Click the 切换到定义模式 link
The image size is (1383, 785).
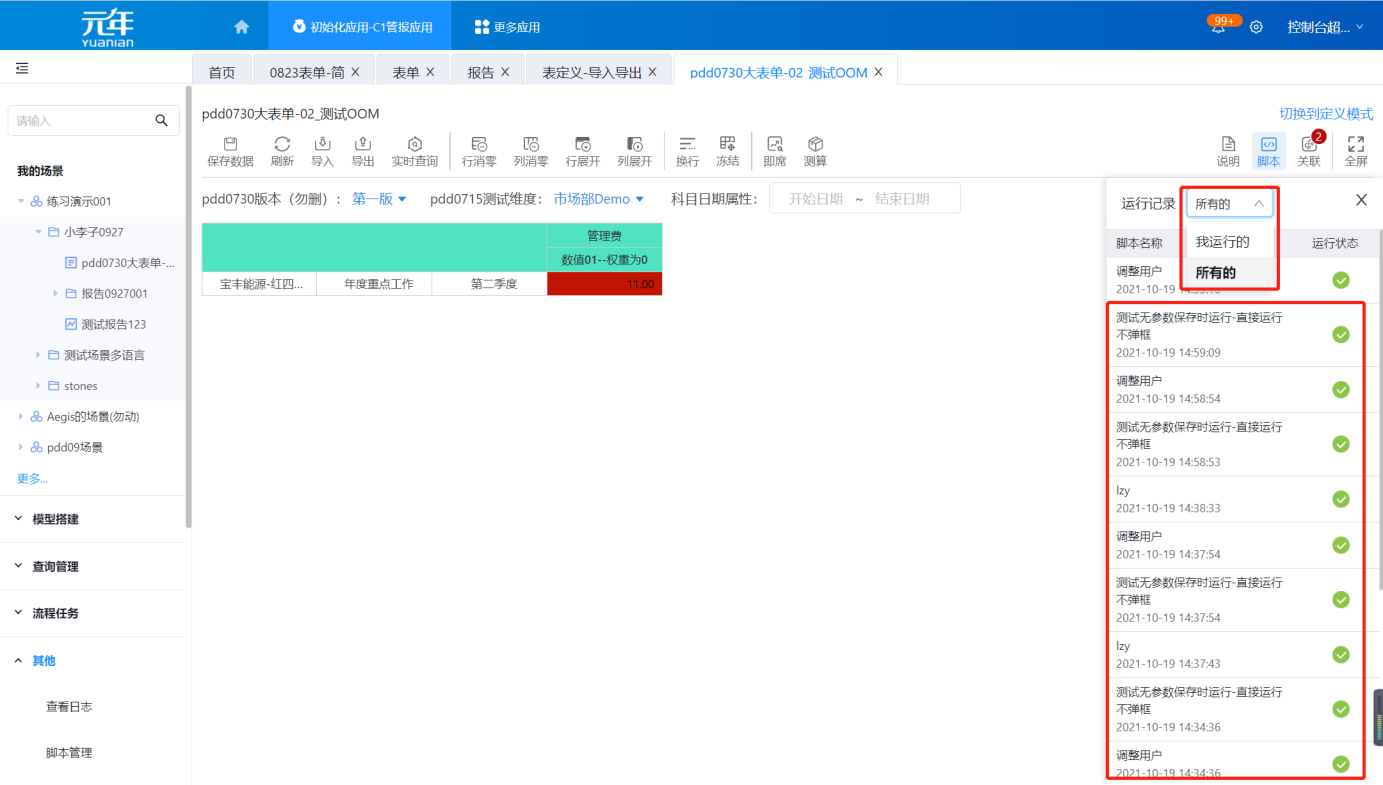1325,114
